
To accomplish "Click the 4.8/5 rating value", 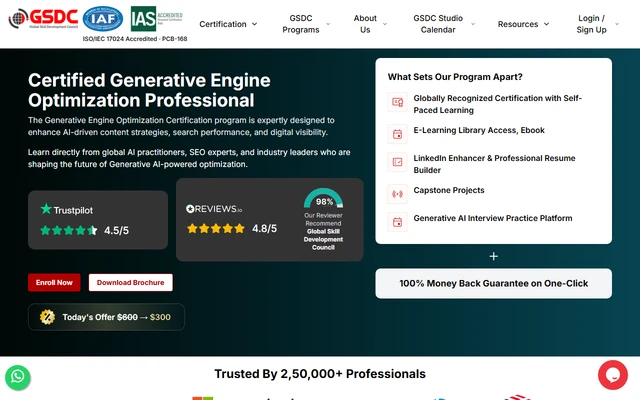I will (x=264, y=229).
